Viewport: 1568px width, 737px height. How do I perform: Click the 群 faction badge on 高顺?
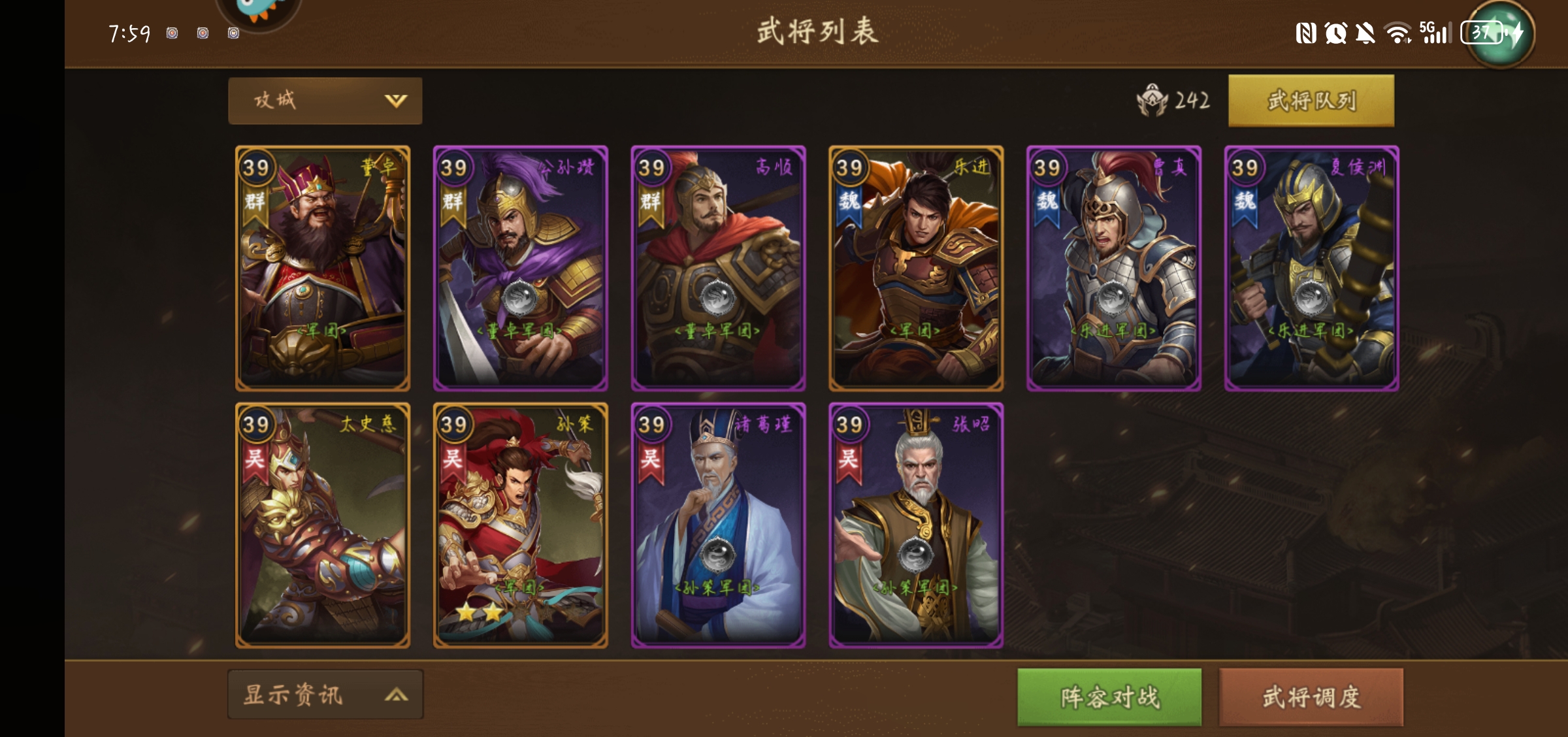650,205
